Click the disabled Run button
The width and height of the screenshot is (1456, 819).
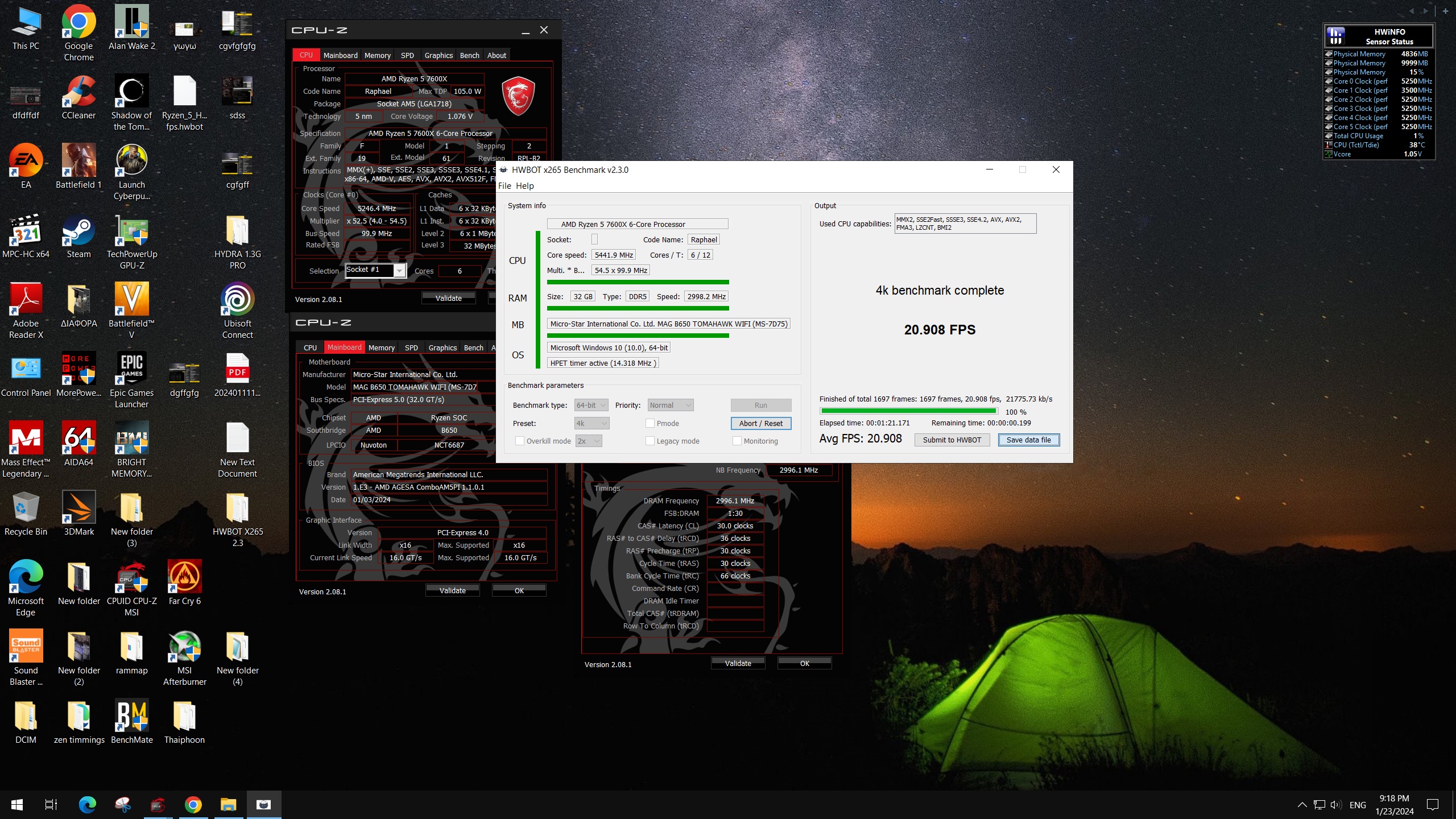coord(761,405)
